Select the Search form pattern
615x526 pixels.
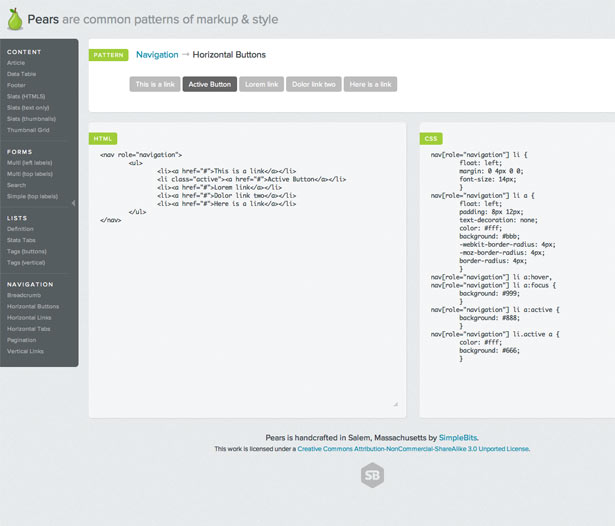tap(16, 185)
